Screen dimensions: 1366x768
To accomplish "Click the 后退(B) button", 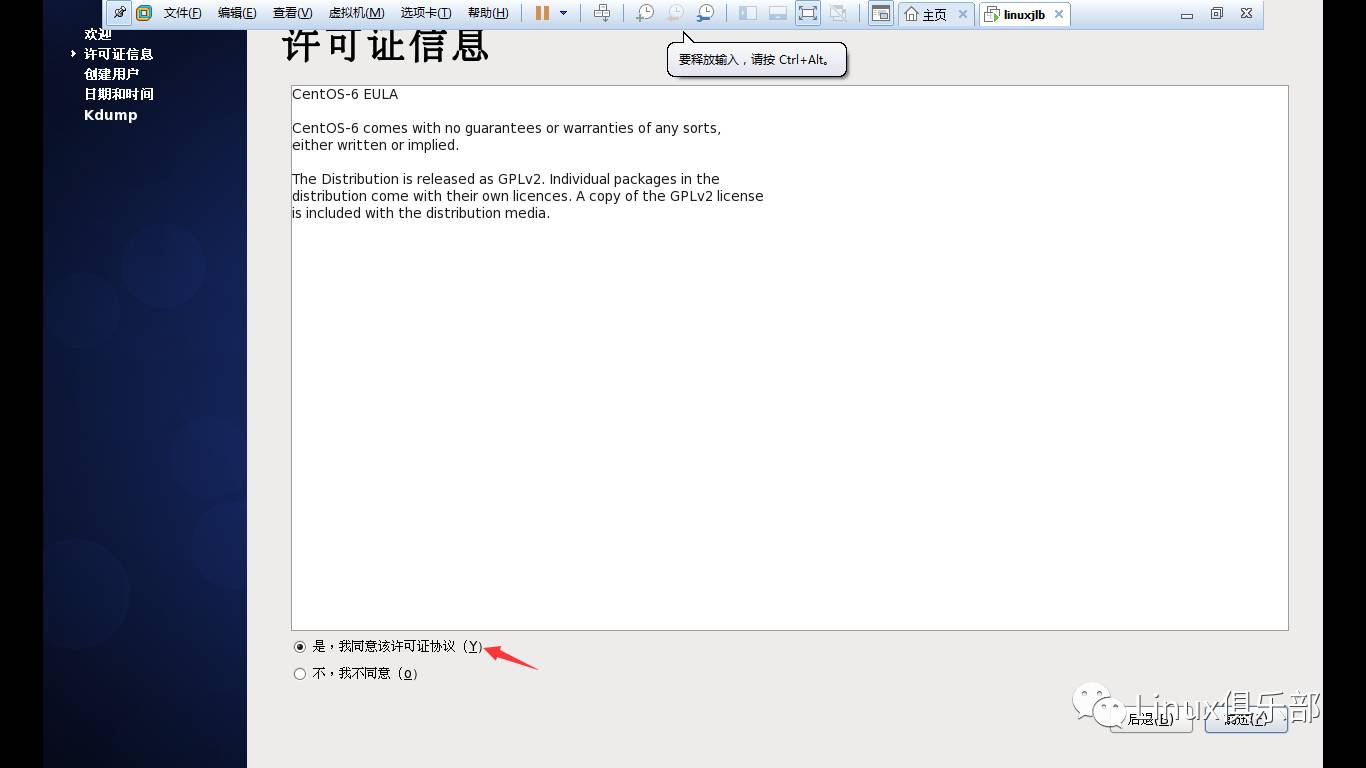I will click(x=1151, y=719).
